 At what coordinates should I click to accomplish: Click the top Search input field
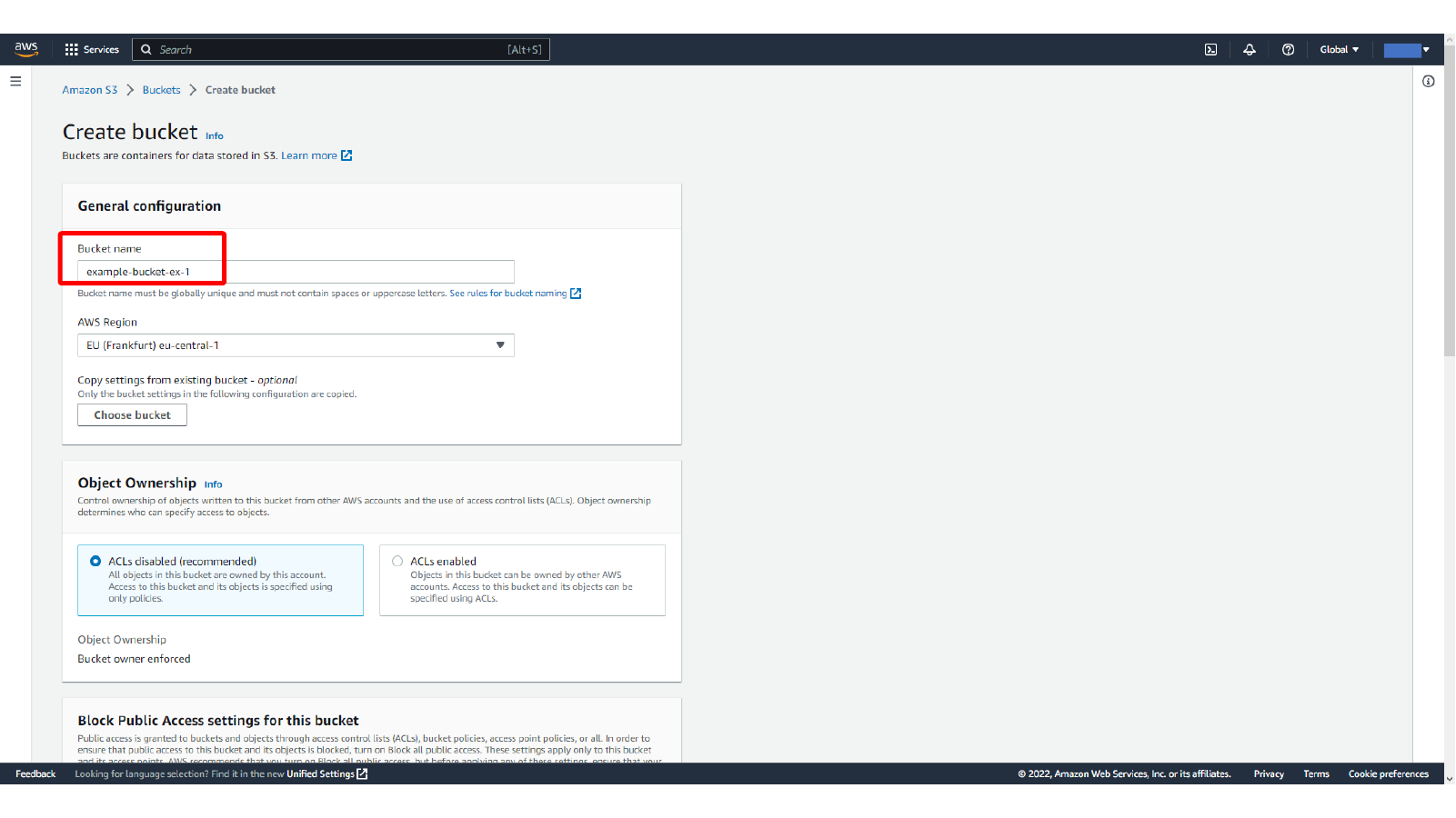coord(341,50)
